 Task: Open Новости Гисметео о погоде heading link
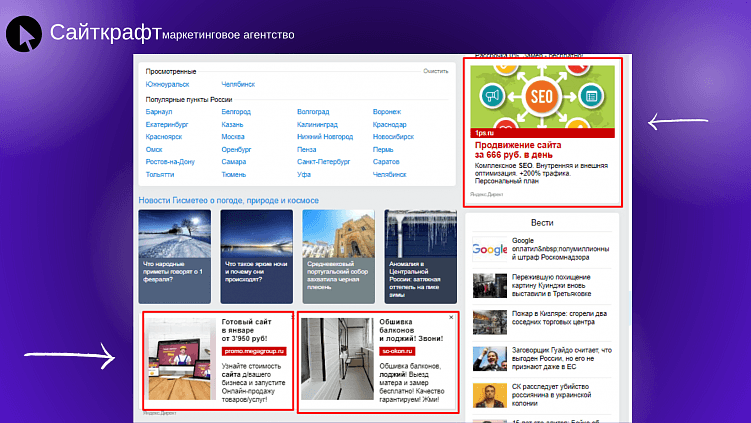pos(228,200)
